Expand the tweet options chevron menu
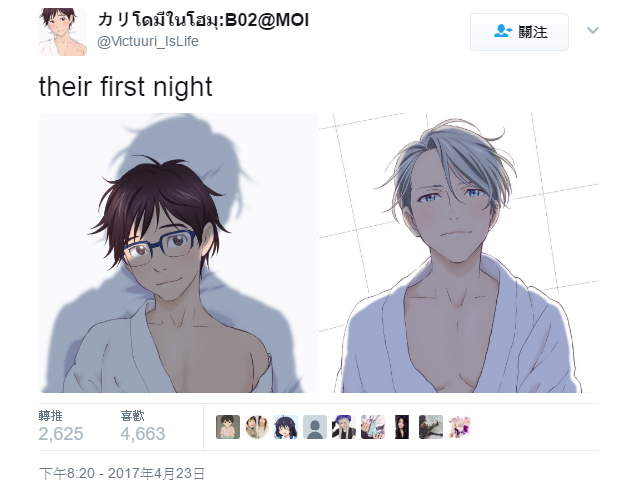 pyautogui.click(x=593, y=30)
